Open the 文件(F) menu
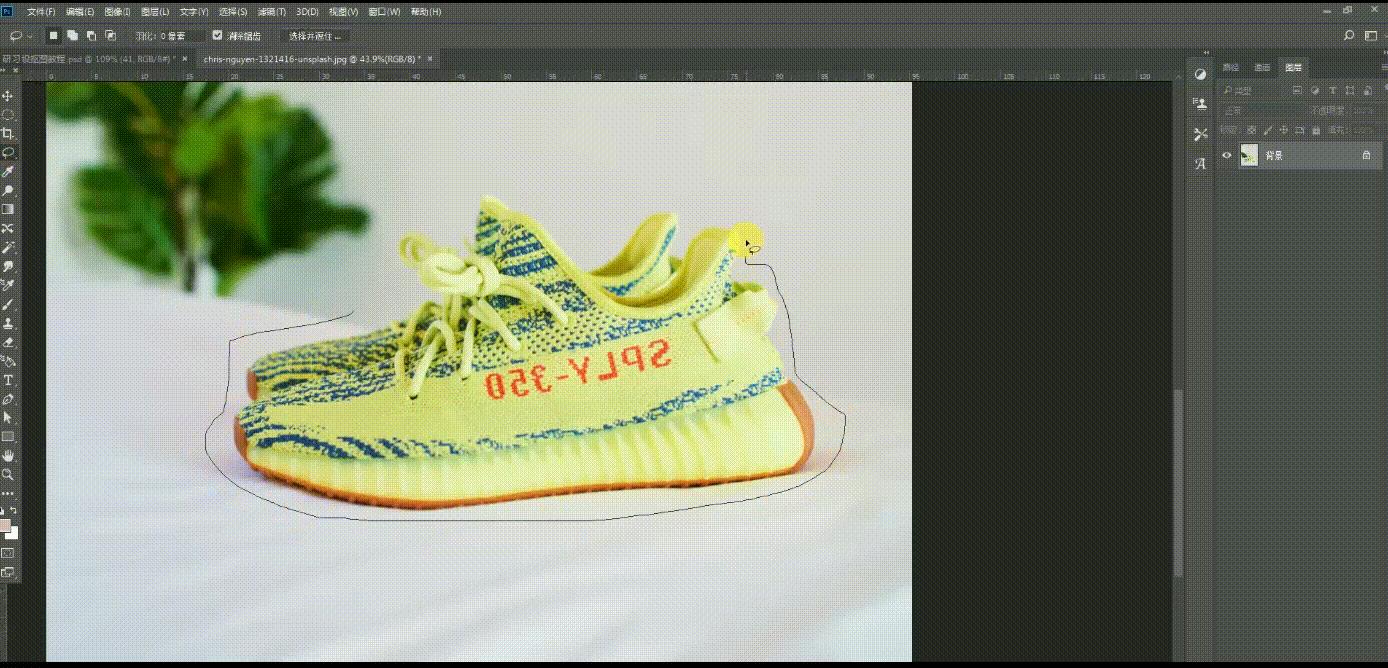This screenshot has height=668, width=1388. click(41, 11)
